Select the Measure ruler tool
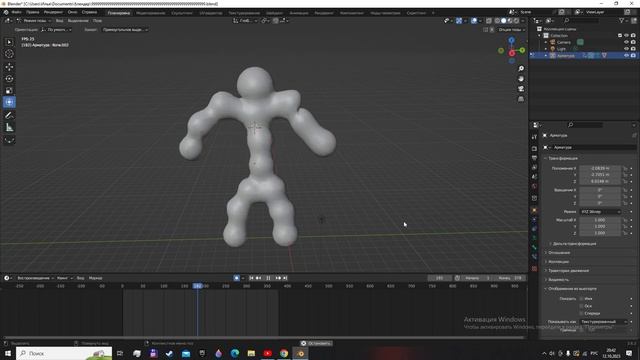This screenshot has width=640, height=360. (x=9, y=127)
